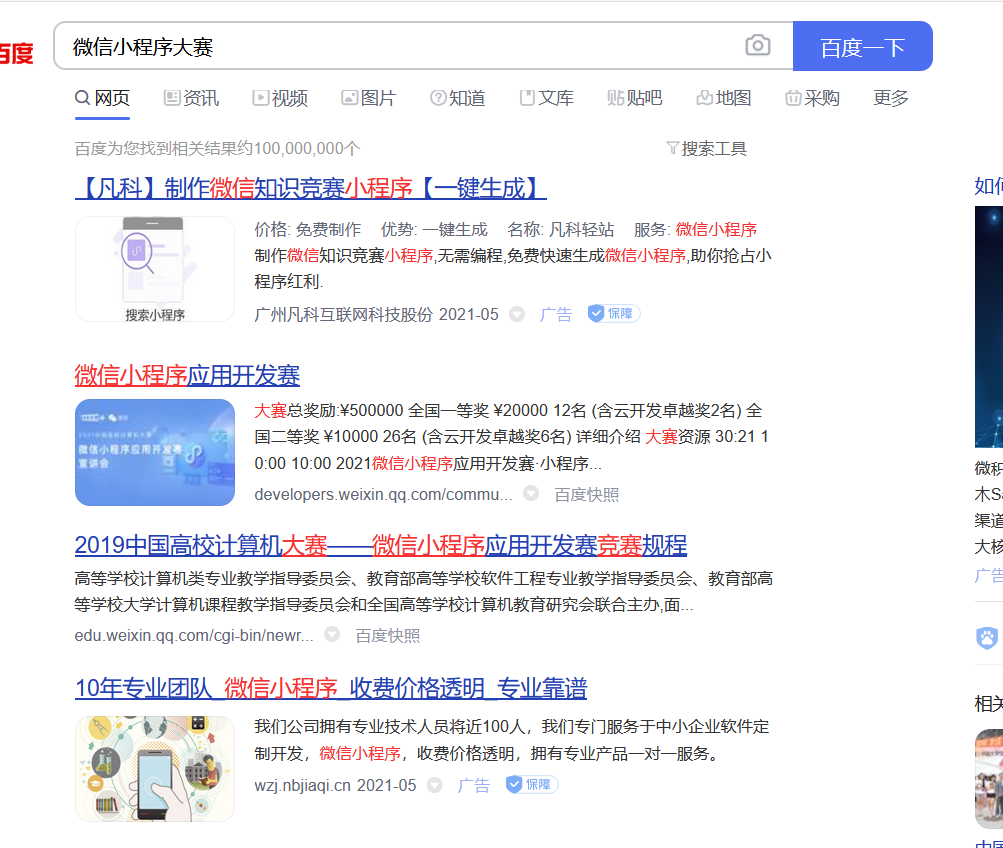Click the 广州凡科互联网科技股份 source text
This screenshot has height=848, width=1003.
pos(344,314)
